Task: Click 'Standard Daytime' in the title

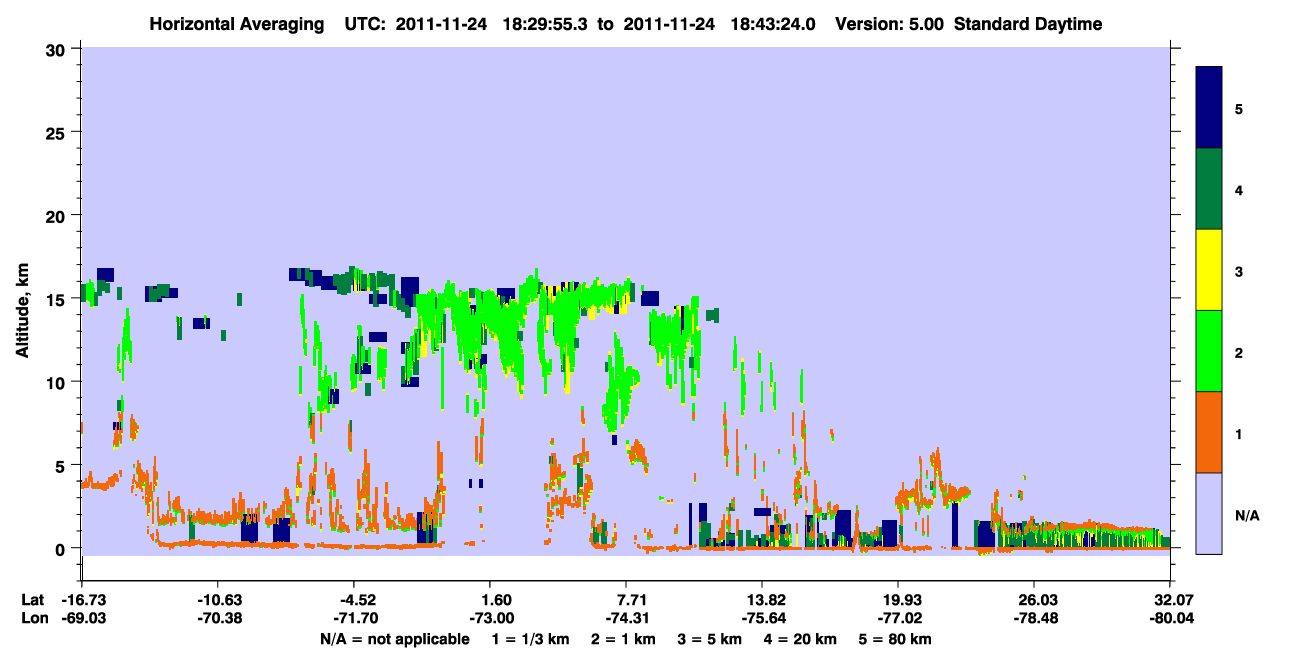Action: [1028, 24]
